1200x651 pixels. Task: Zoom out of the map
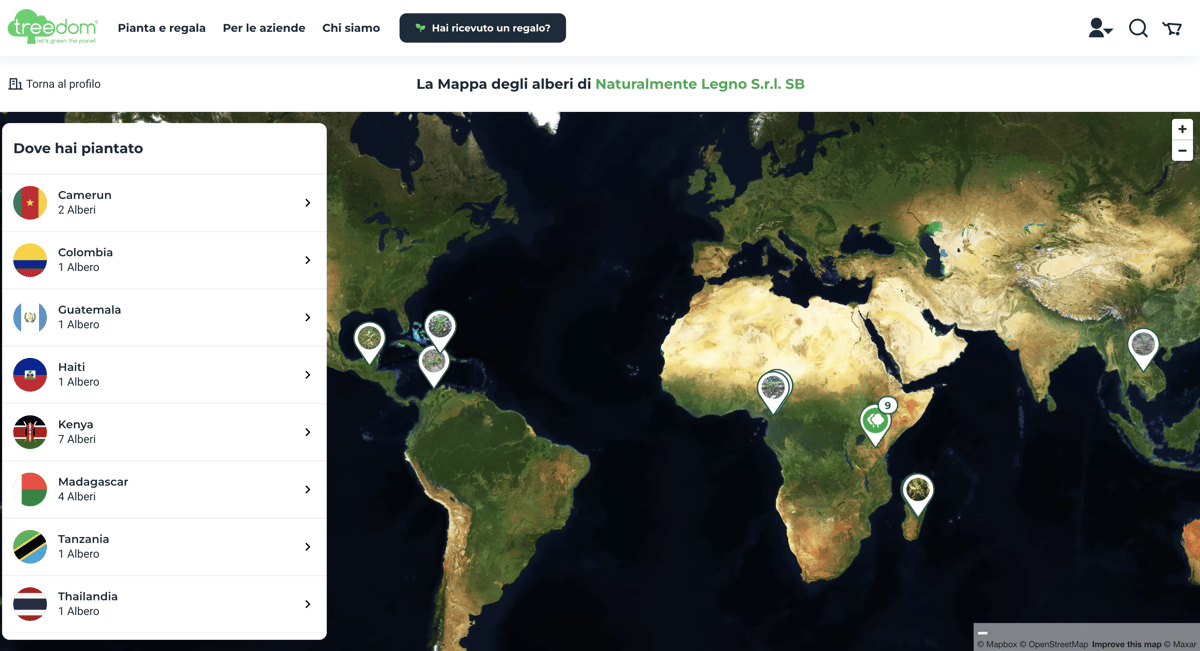click(1182, 150)
